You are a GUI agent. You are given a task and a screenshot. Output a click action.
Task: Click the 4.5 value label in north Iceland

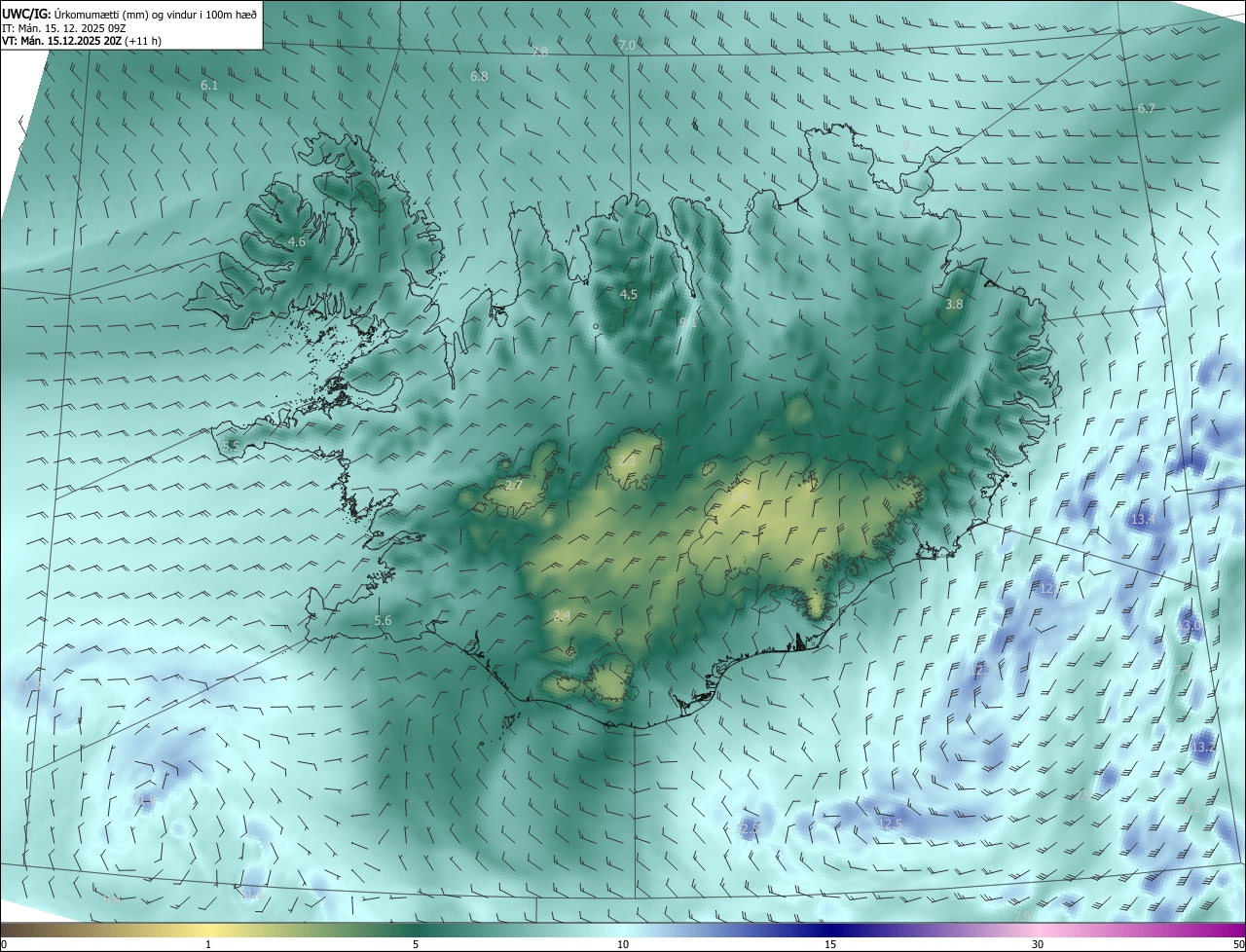click(629, 294)
